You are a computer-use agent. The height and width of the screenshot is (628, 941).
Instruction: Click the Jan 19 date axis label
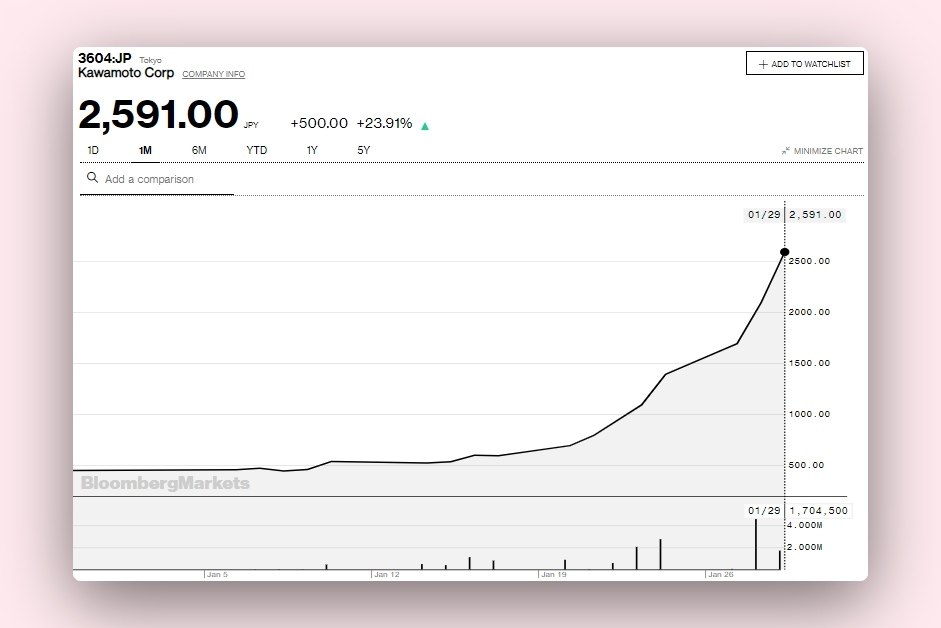click(553, 575)
